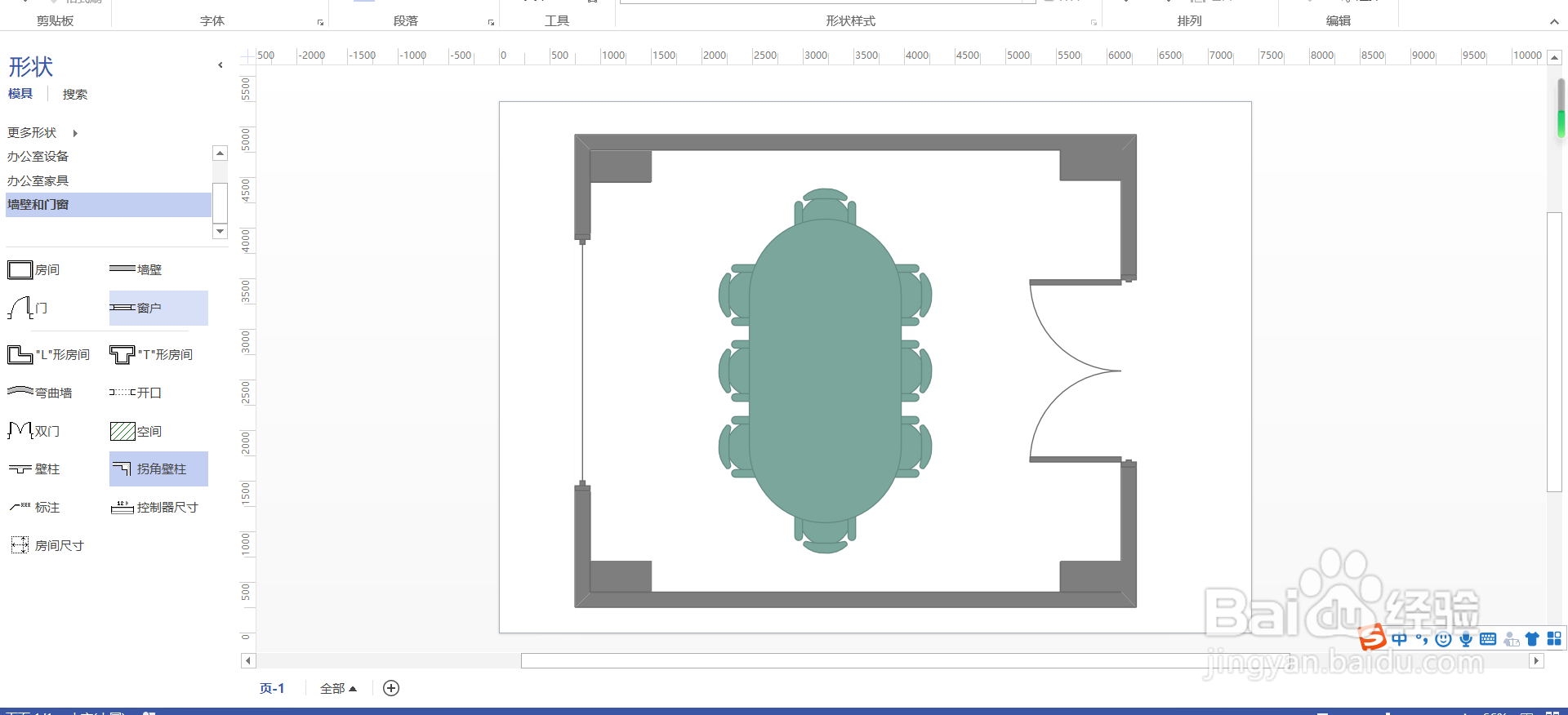Click the Sogou input method logo

coord(1373,637)
